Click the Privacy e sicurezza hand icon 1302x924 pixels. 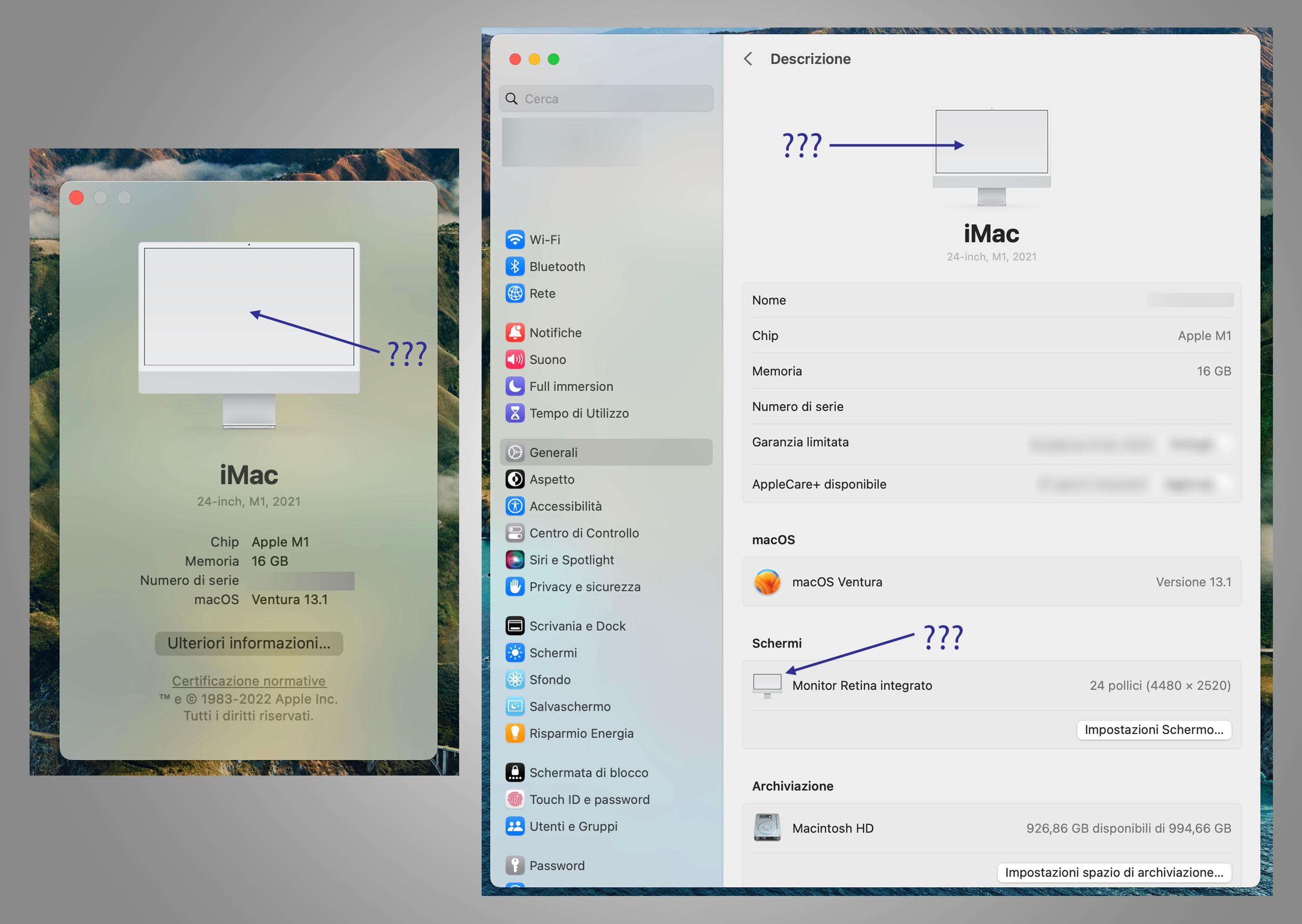pos(515,586)
